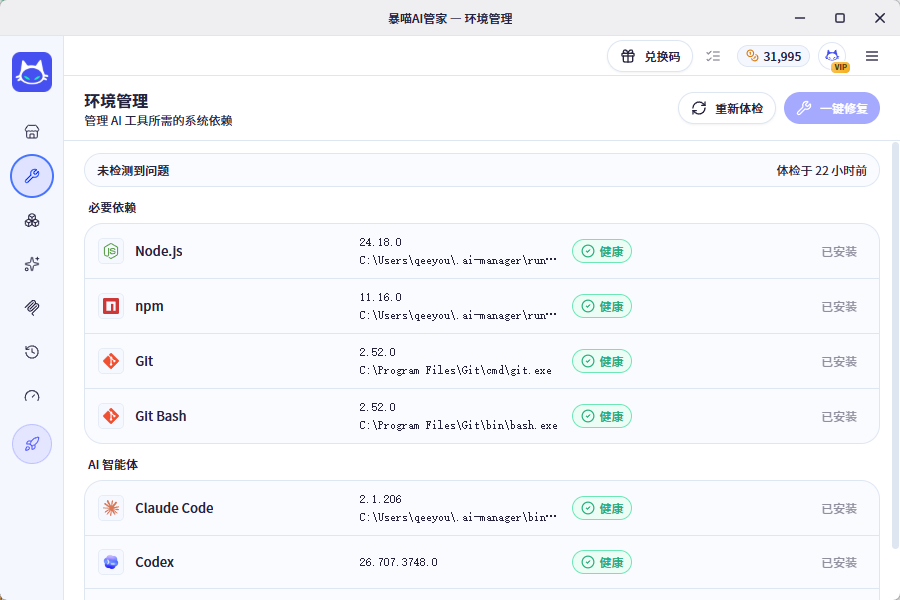Viewport: 900px width, 600px height.
Task: Open the history clock sidebar icon
Action: click(32, 352)
